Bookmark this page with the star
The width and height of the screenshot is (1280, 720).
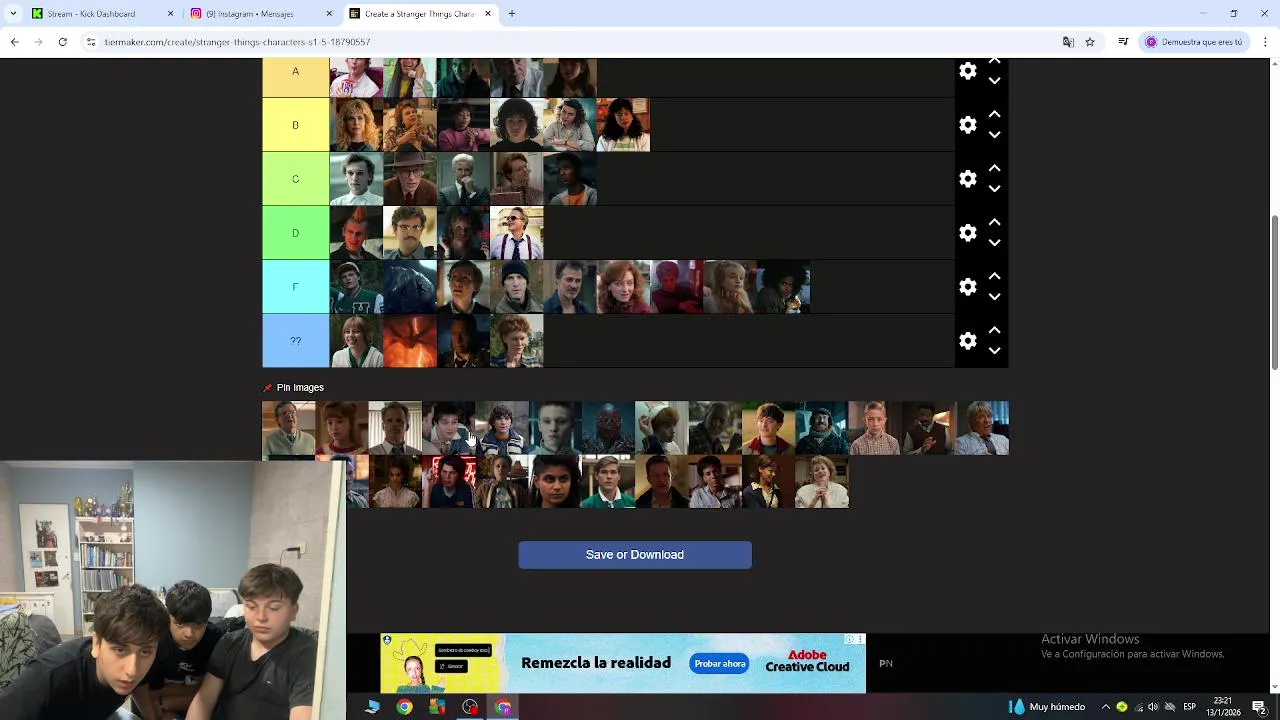pos(1090,42)
